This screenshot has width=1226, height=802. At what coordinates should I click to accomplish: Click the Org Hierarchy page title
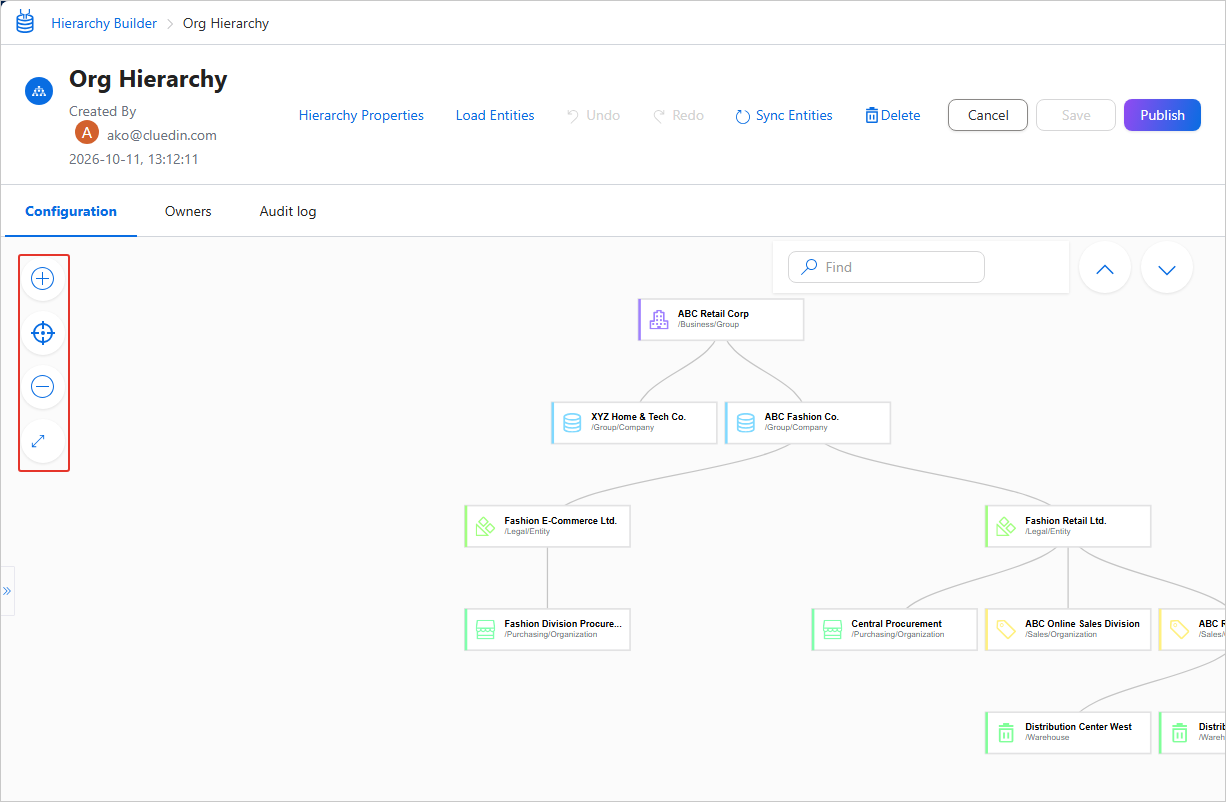click(x=148, y=79)
